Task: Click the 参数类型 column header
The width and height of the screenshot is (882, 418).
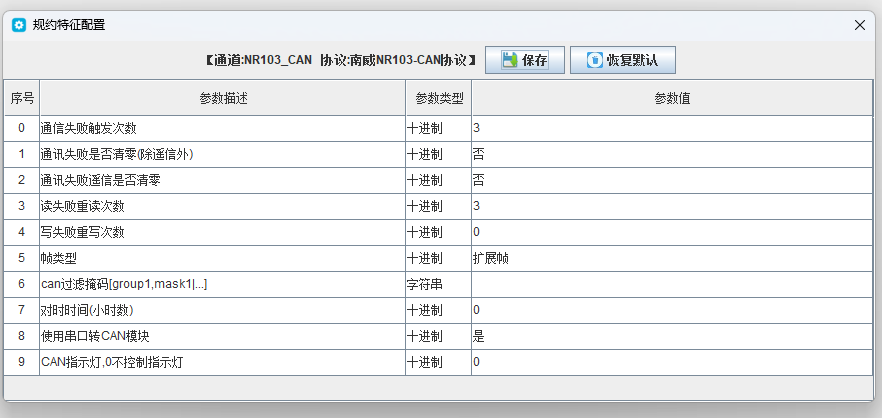Action: (438, 98)
